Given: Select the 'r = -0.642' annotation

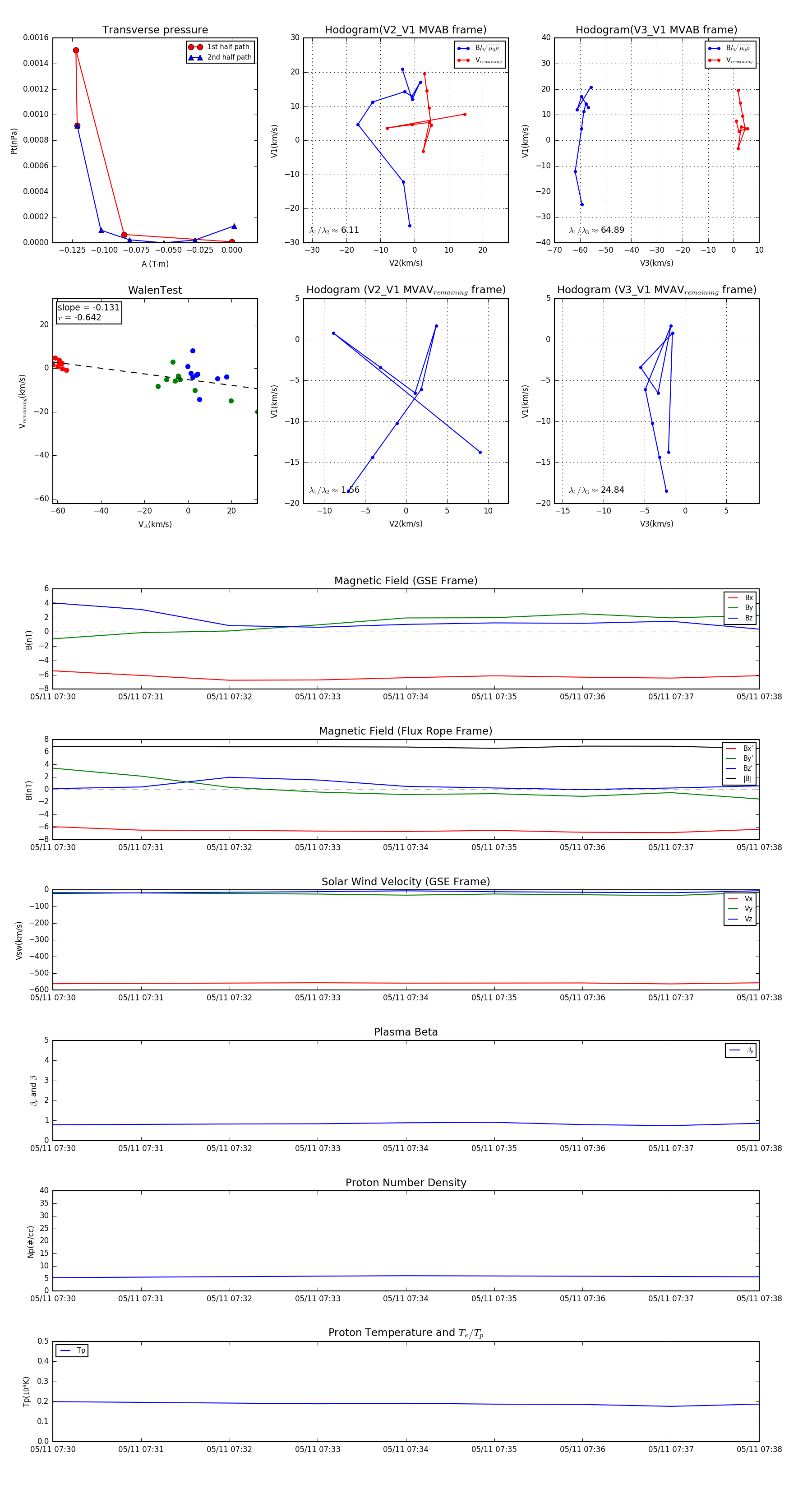Looking at the screenshot, I should point(80,317).
